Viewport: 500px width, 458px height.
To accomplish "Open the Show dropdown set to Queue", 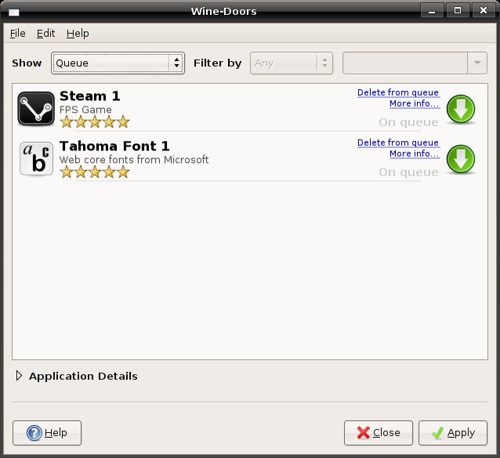I will (x=118, y=63).
